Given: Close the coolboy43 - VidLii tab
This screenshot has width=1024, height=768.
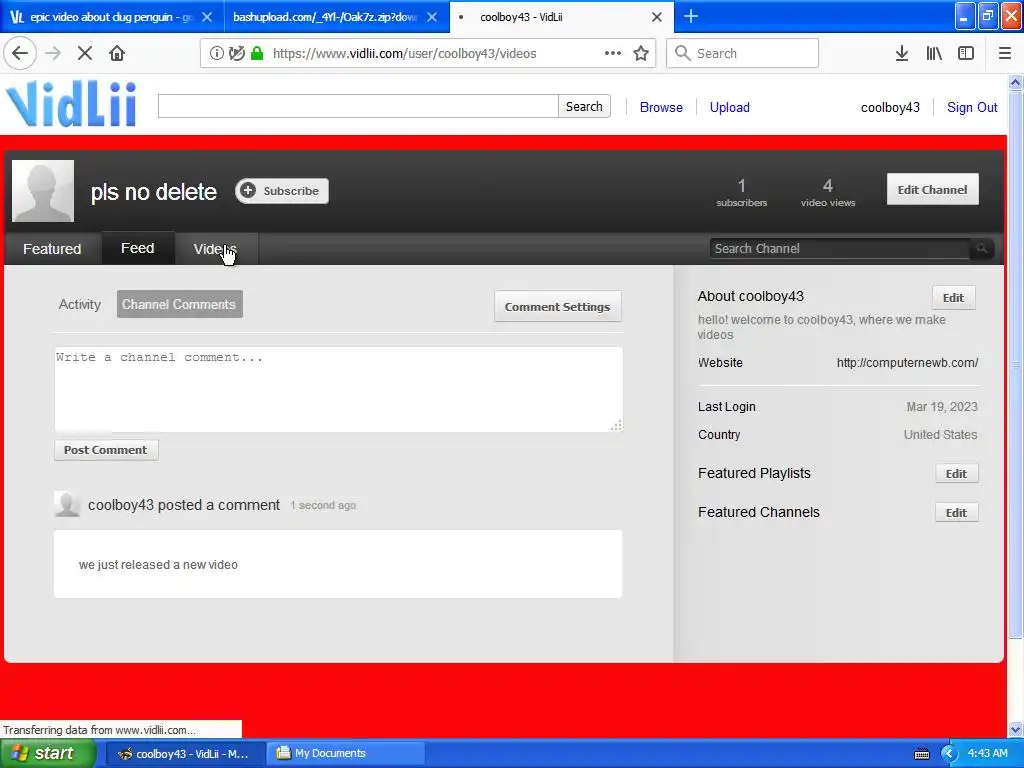Looking at the screenshot, I should 657,17.
